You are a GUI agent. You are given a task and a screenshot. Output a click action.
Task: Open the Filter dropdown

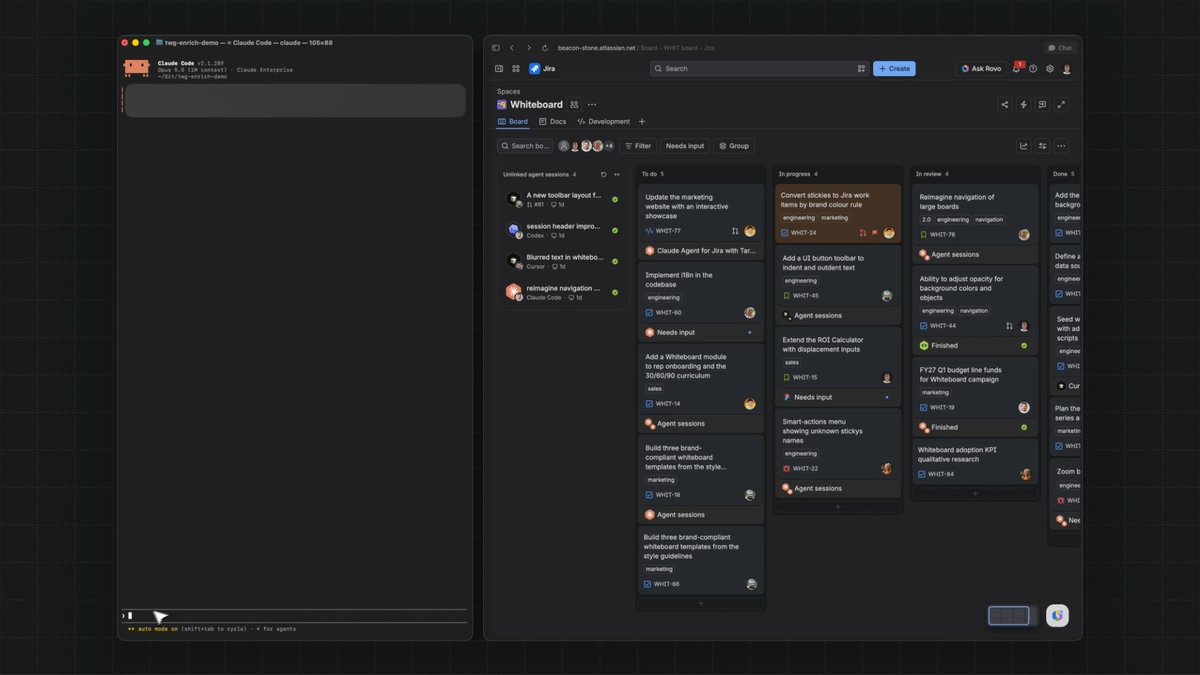pos(637,146)
